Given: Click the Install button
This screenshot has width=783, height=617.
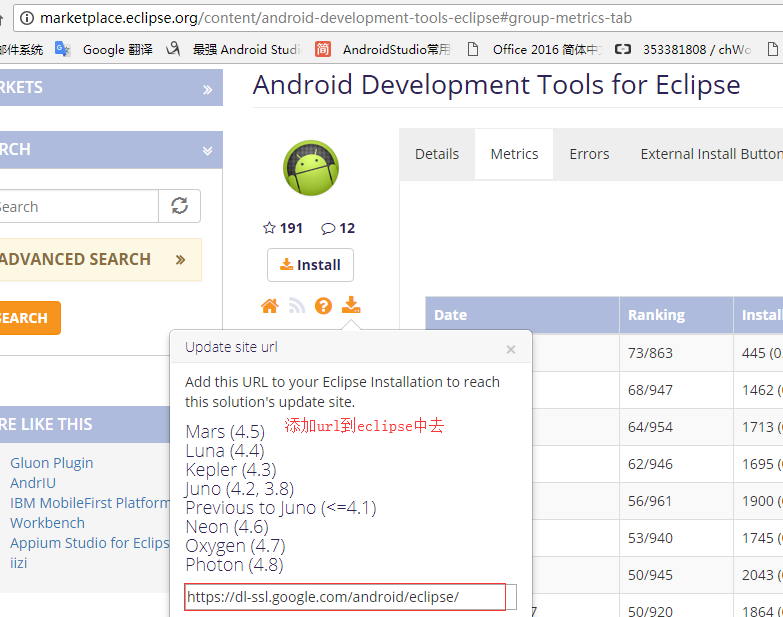Looking at the screenshot, I should [x=310, y=265].
